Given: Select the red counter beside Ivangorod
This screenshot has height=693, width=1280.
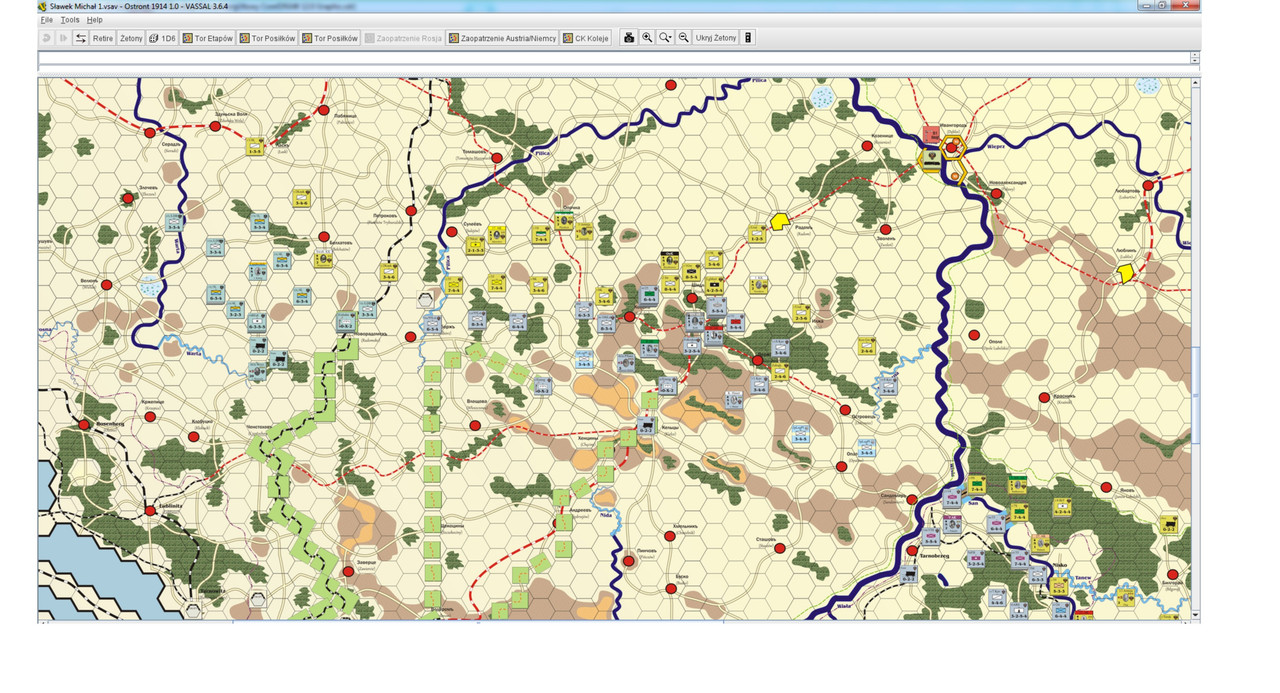Looking at the screenshot, I should [x=930, y=134].
